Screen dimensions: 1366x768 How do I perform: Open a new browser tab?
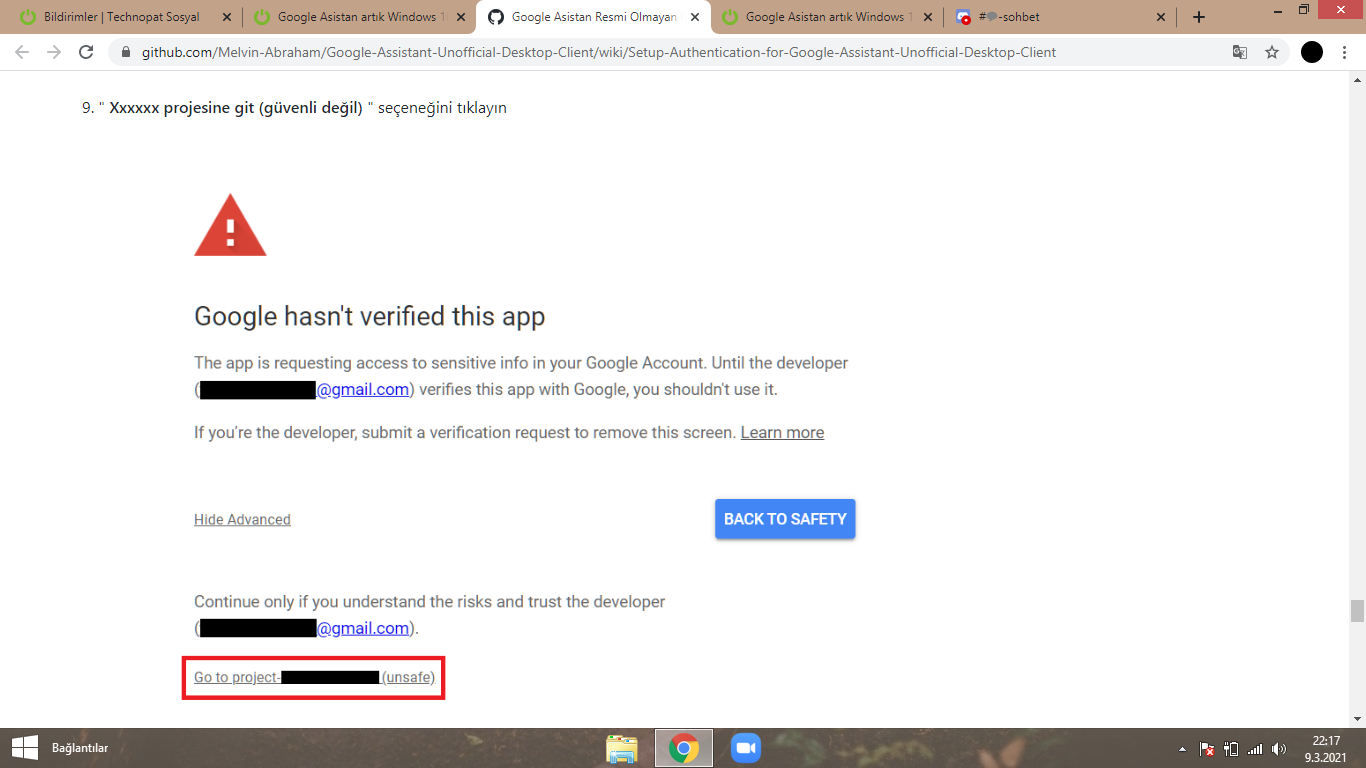(x=1199, y=17)
